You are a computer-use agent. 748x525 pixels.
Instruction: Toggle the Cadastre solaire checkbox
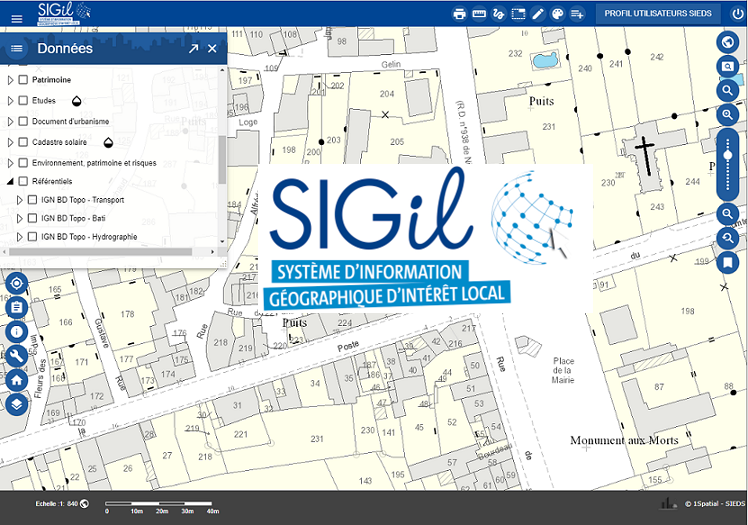pos(23,142)
